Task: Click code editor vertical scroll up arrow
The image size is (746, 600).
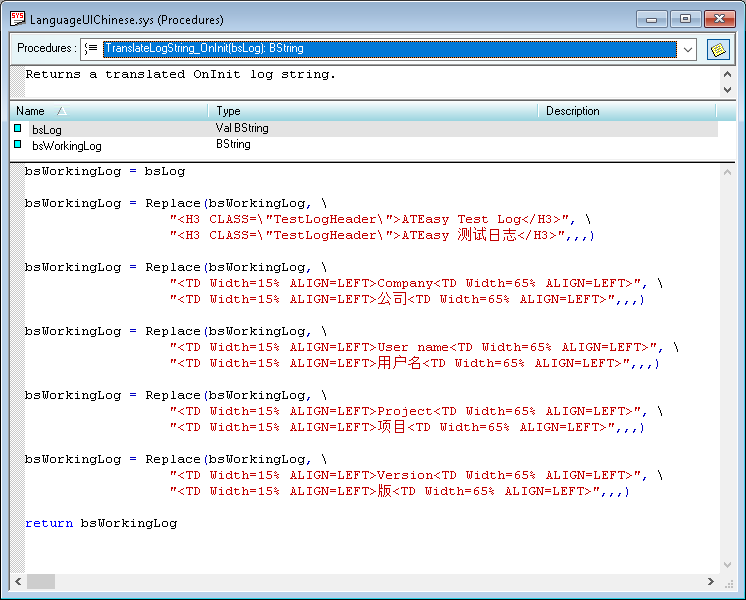Action: click(x=727, y=172)
